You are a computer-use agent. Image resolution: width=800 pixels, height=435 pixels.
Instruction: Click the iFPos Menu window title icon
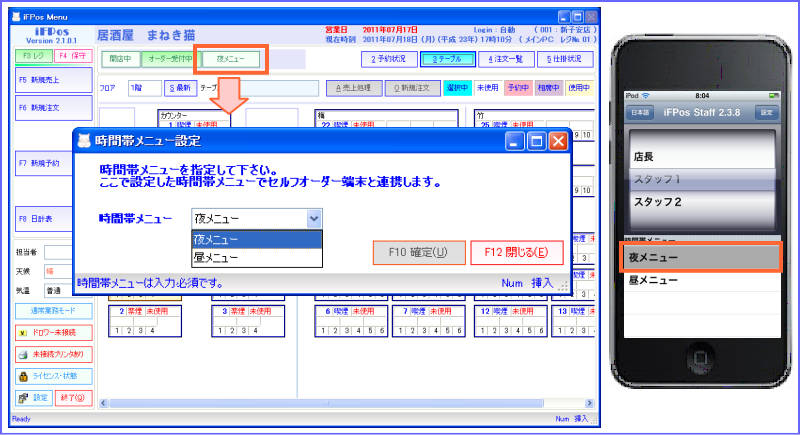click(x=18, y=15)
